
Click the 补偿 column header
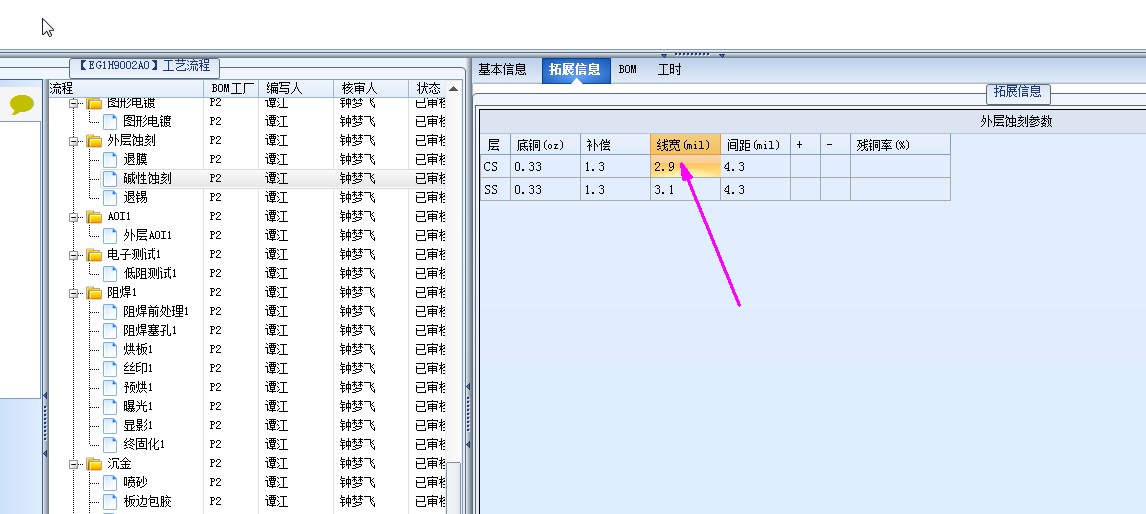pyautogui.click(x=615, y=145)
